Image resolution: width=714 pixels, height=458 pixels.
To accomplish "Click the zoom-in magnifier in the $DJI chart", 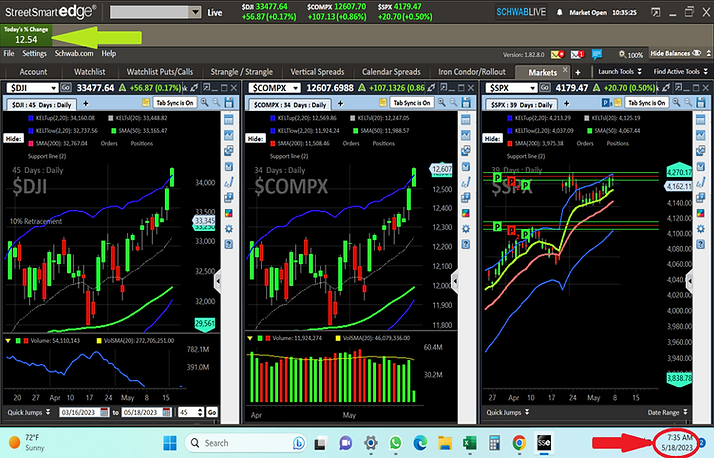I will point(205,103).
